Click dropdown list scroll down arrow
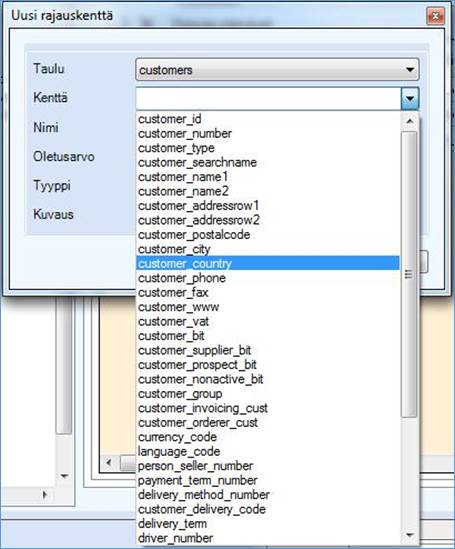 (x=409, y=535)
